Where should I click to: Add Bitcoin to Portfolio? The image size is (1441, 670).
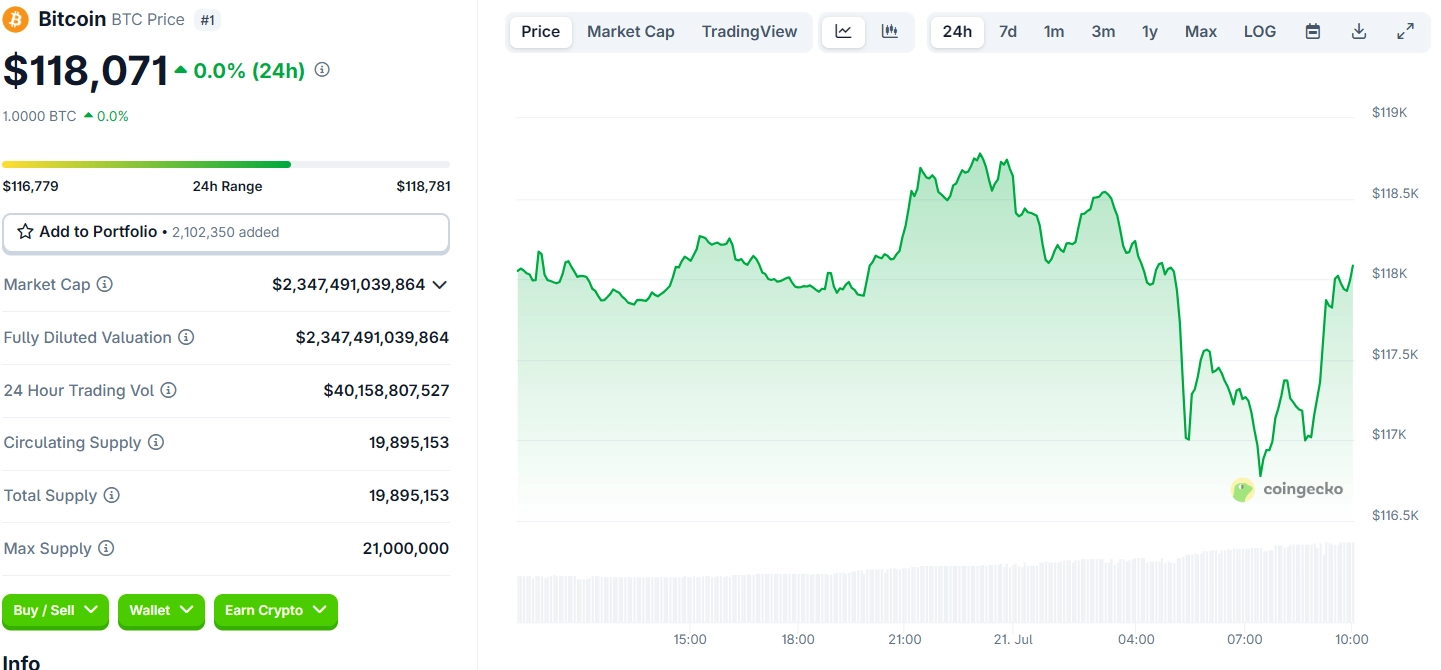click(226, 232)
